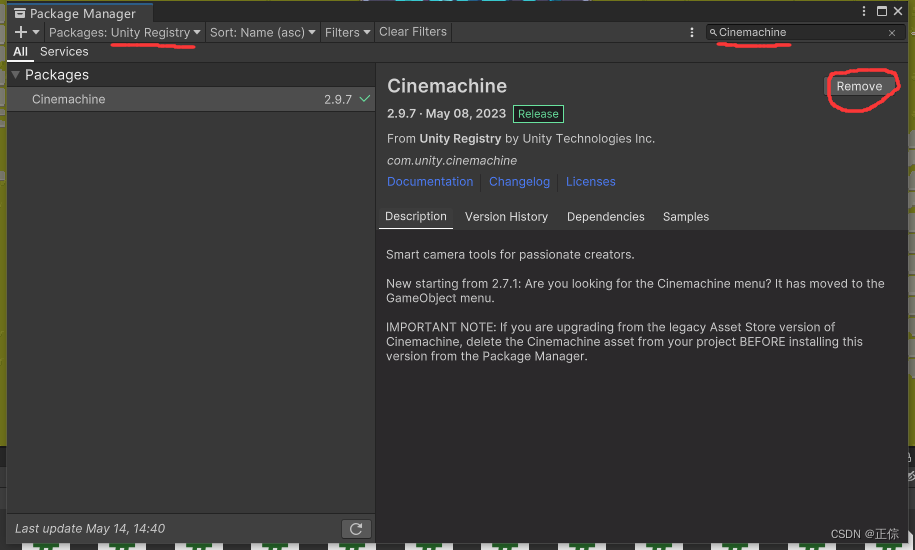This screenshot has height=550, width=915.
Task: Click the refresh package list icon
Action: click(356, 529)
